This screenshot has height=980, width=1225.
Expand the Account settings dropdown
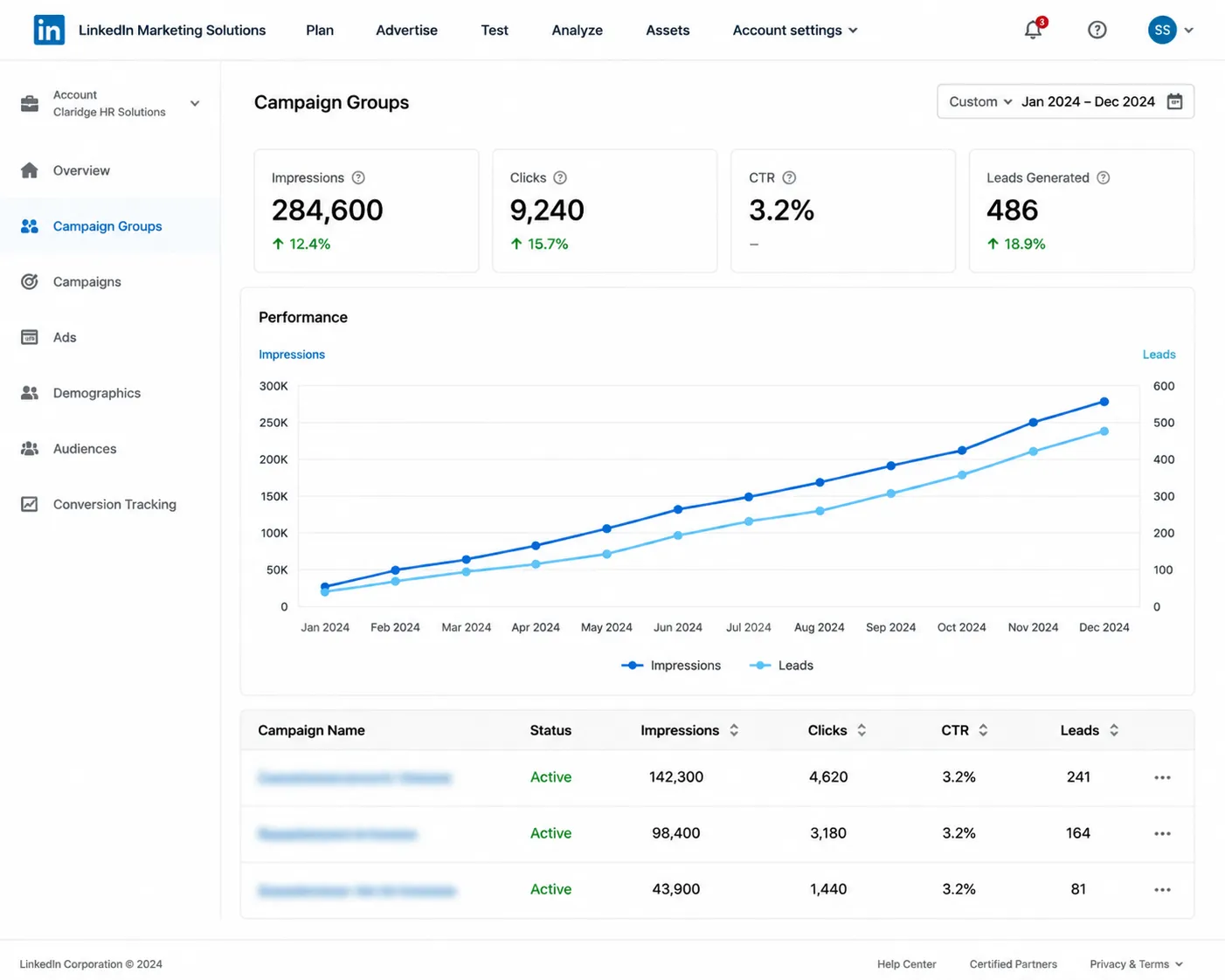pyautogui.click(x=795, y=30)
